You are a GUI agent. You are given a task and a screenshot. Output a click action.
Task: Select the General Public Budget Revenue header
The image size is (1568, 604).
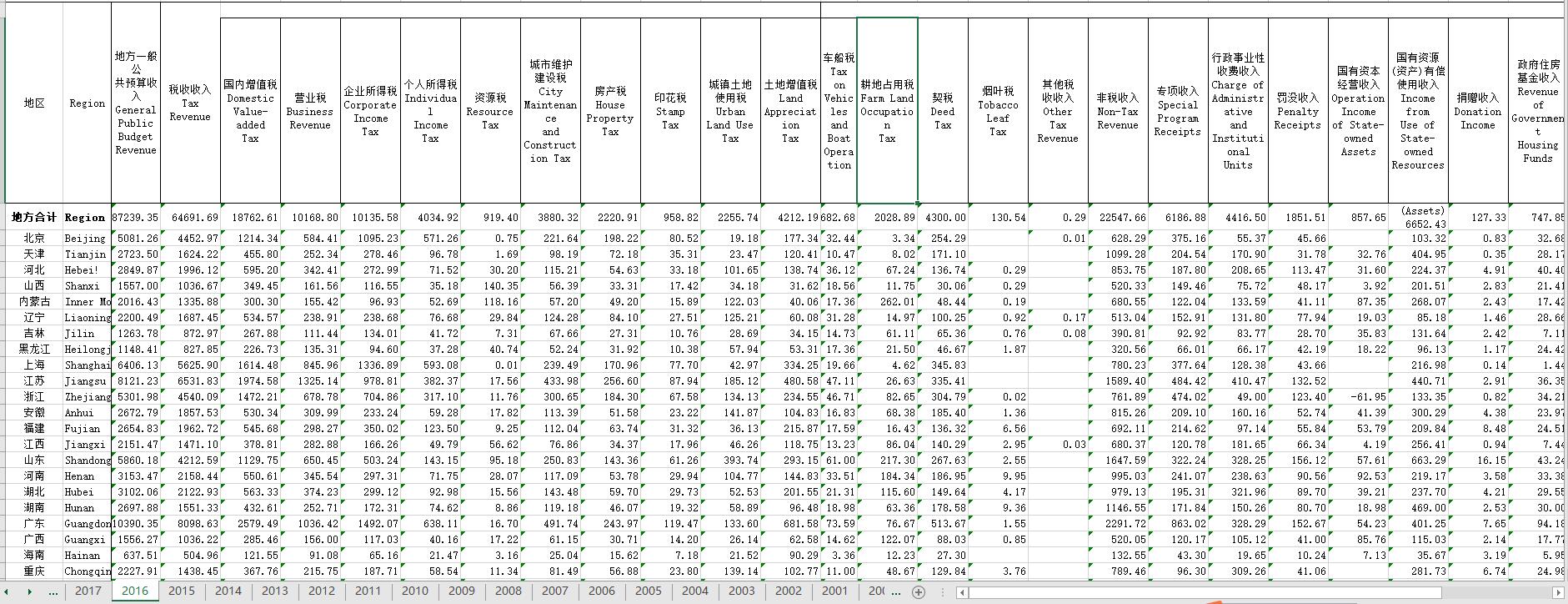coord(136,103)
